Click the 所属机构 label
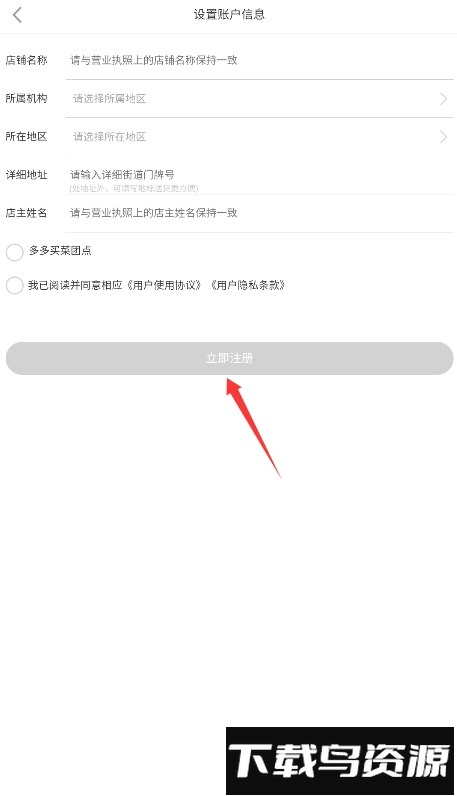 [26, 98]
